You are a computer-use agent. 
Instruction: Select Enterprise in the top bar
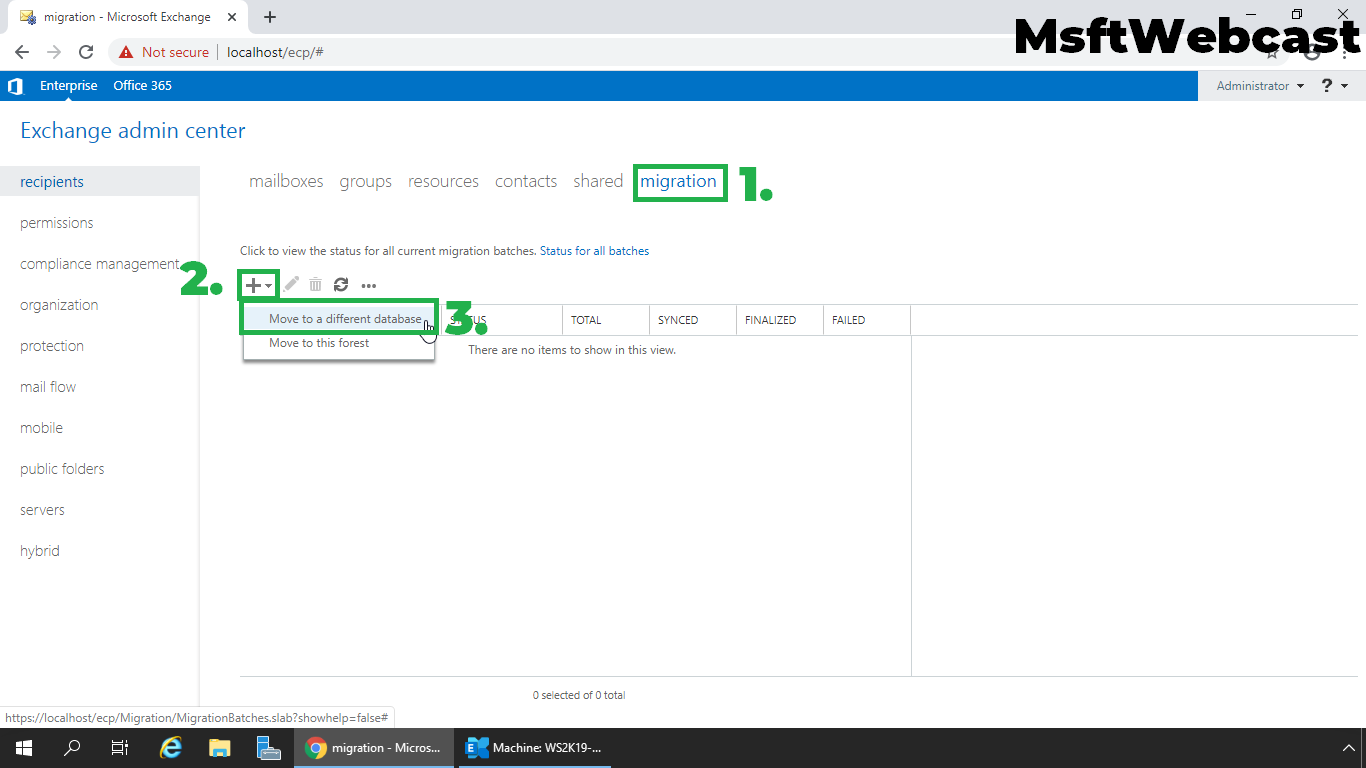click(69, 86)
